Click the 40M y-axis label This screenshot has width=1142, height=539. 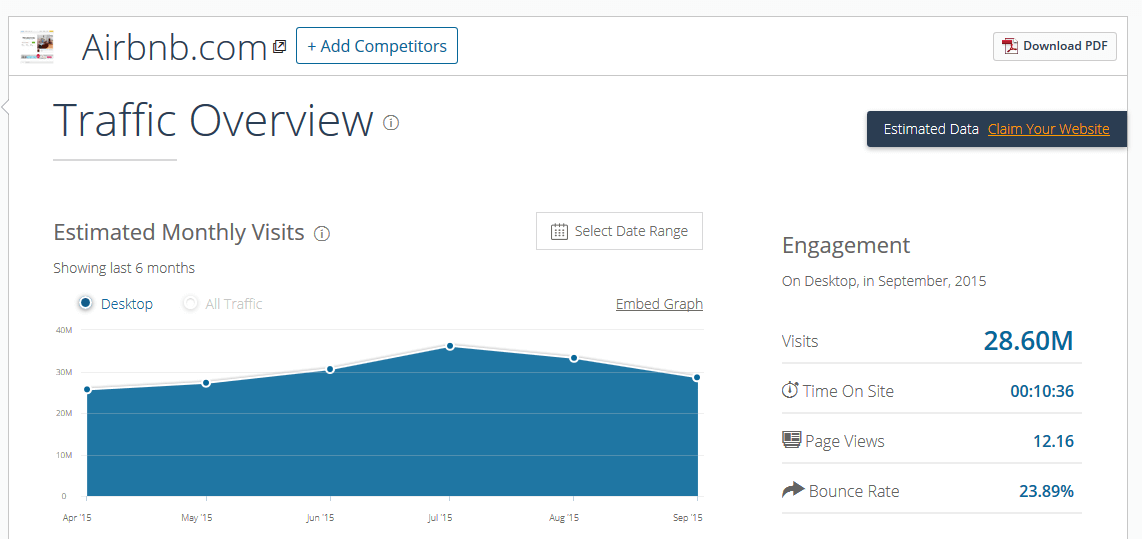tap(63, 330)
